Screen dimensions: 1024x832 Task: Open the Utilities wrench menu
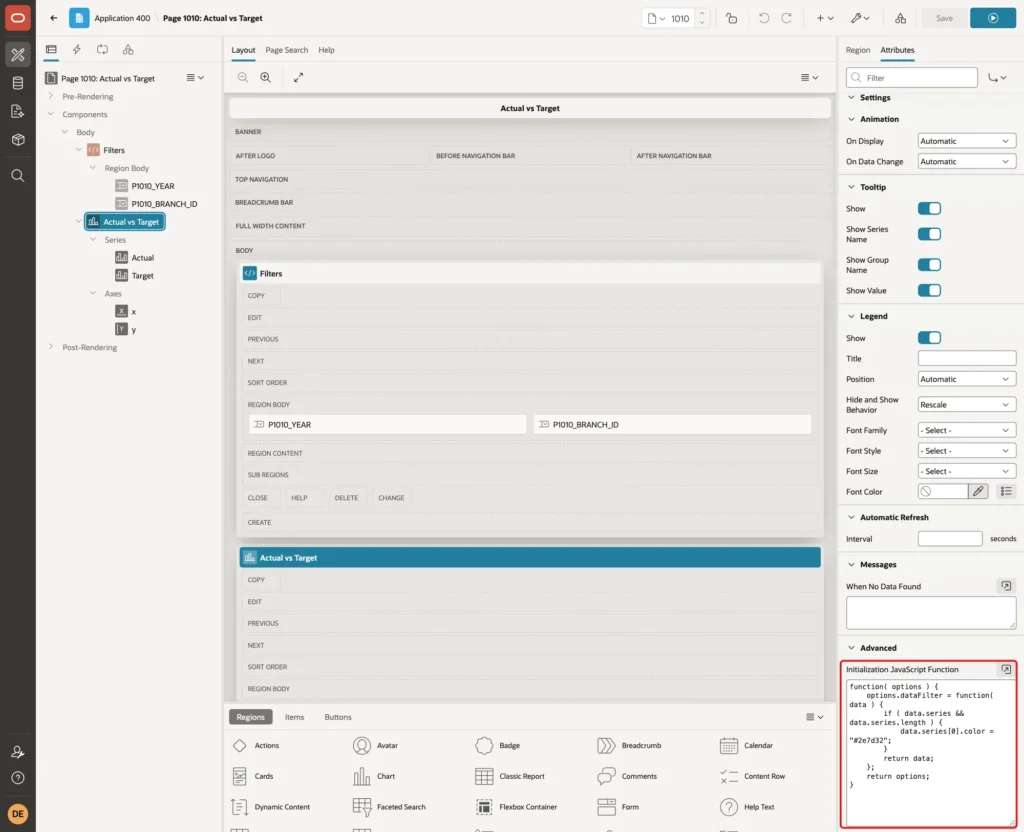click(x=860, y=18)
